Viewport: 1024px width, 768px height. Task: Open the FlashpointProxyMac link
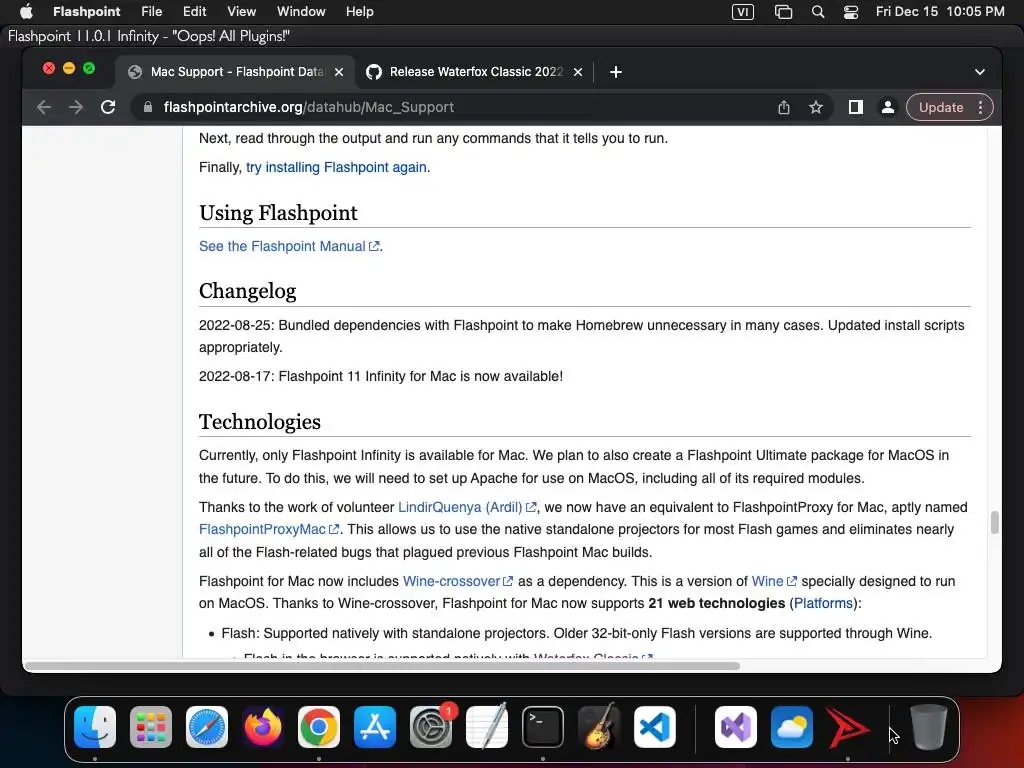pyautogui.click(x=268, y=529)
